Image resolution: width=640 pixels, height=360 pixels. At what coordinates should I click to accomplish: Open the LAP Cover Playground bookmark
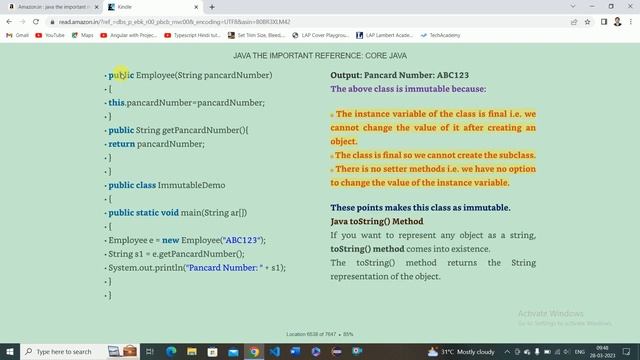pos(320,36)
